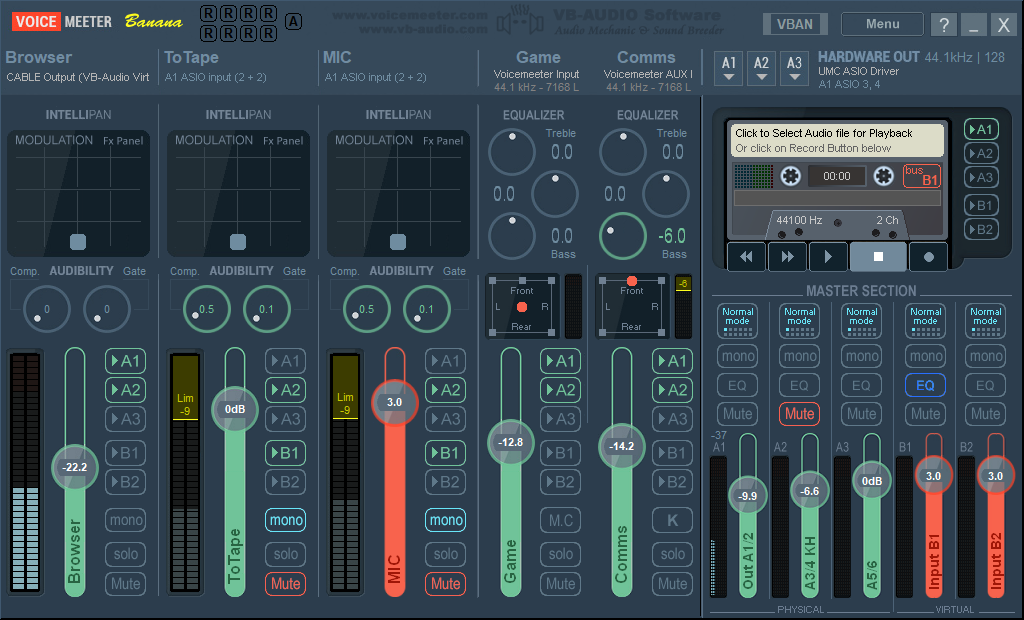Toggle ToTape routing to A2
Image resolution: width=1024 pixels, height=620 pixels.
pos(285,390)
